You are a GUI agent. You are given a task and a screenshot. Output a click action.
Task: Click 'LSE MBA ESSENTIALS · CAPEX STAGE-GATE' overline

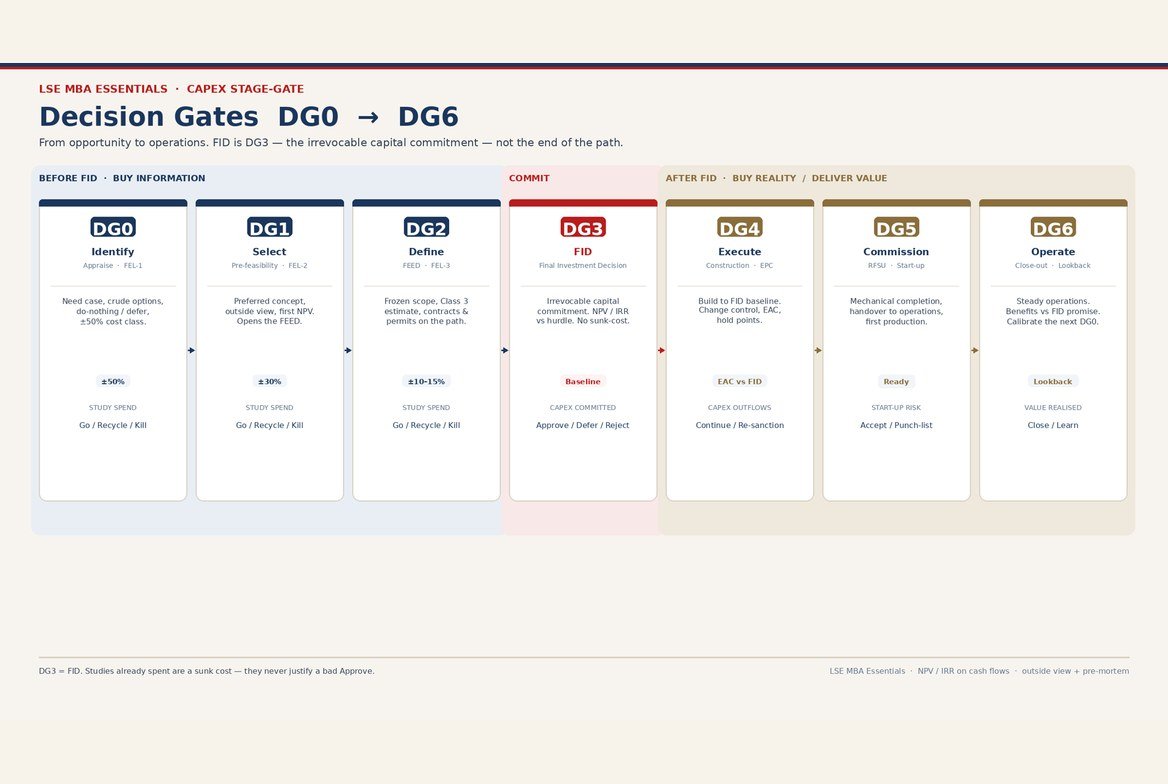pyautogui.click(x=171, y=89)
